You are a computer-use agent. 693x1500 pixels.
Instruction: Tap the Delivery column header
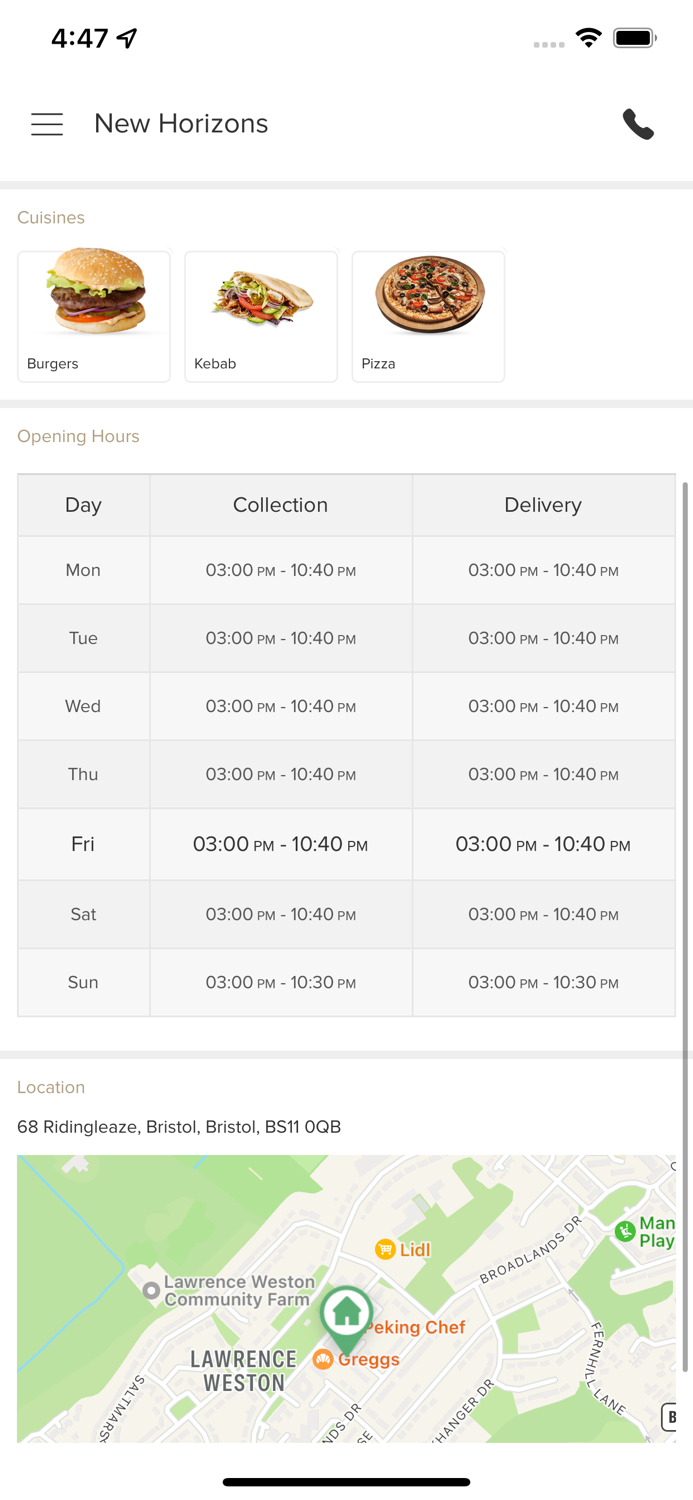point(543,505)
